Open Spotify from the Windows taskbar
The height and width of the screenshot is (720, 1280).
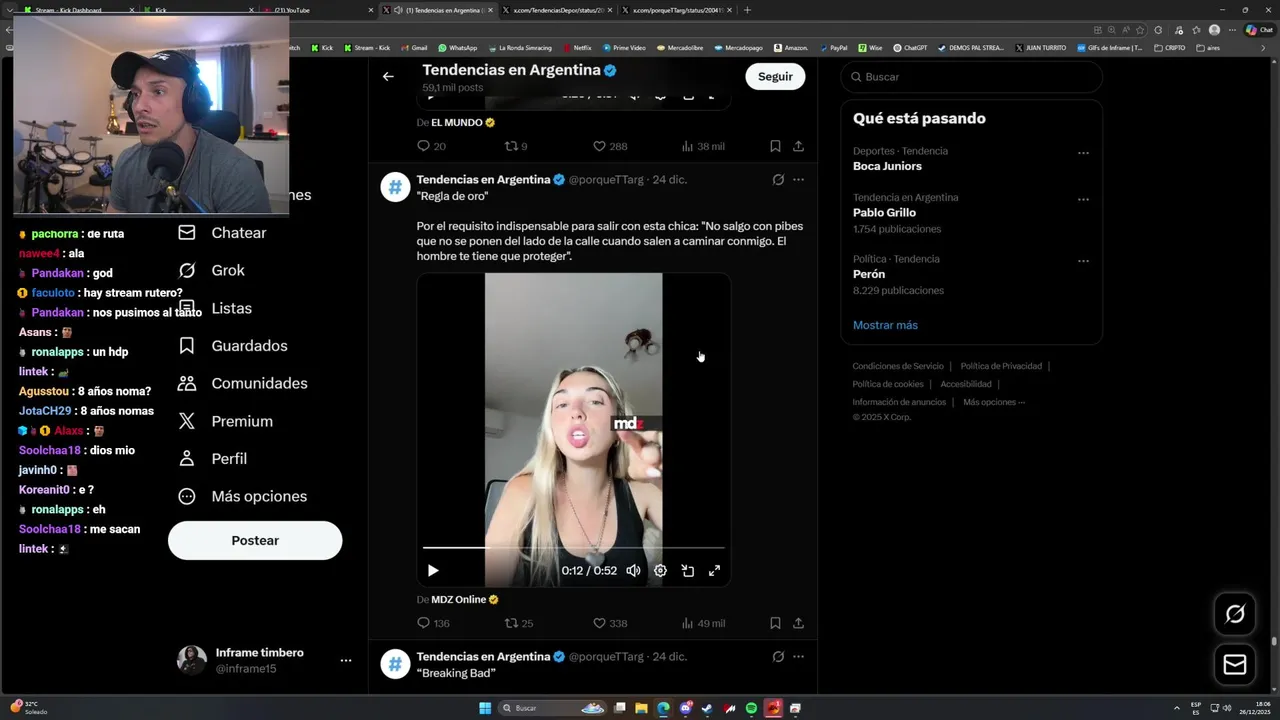[x=751, y=708]
